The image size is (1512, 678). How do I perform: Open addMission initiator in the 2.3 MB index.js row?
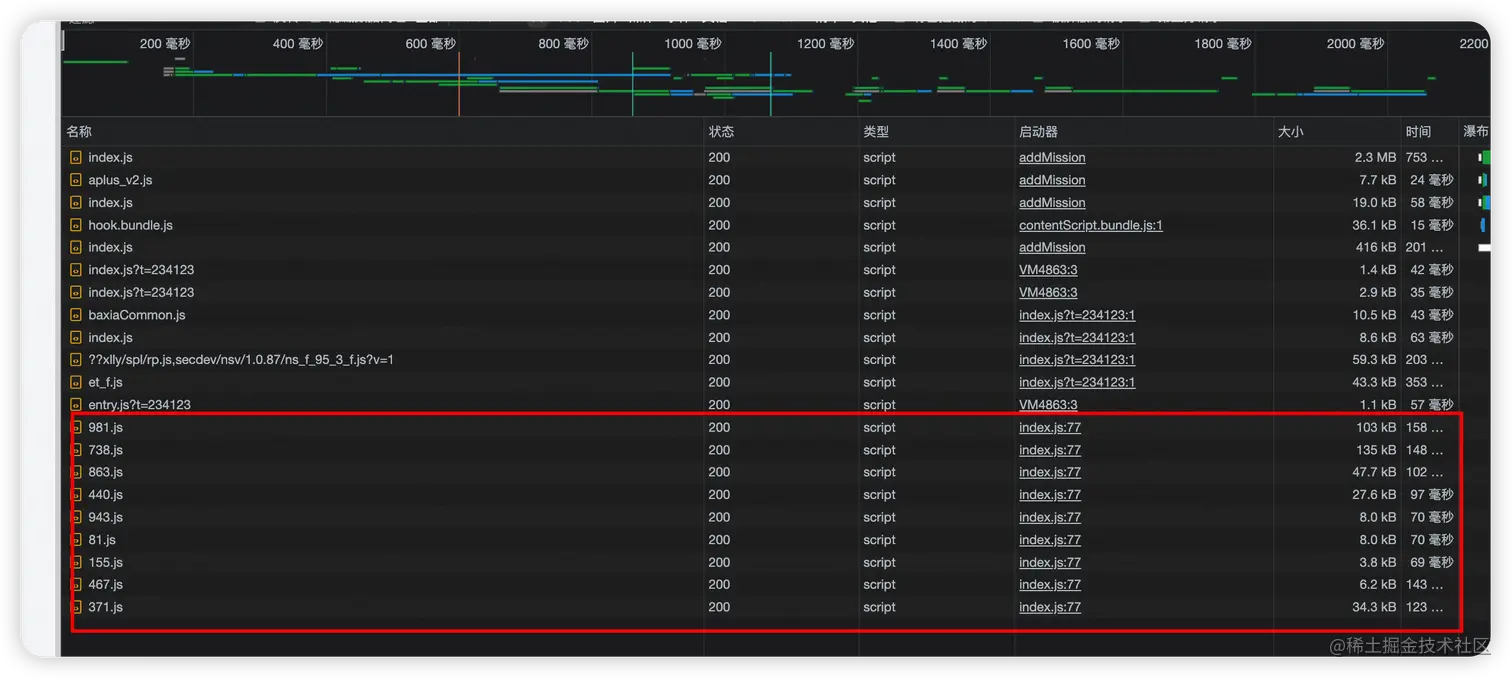(1052, 158)
